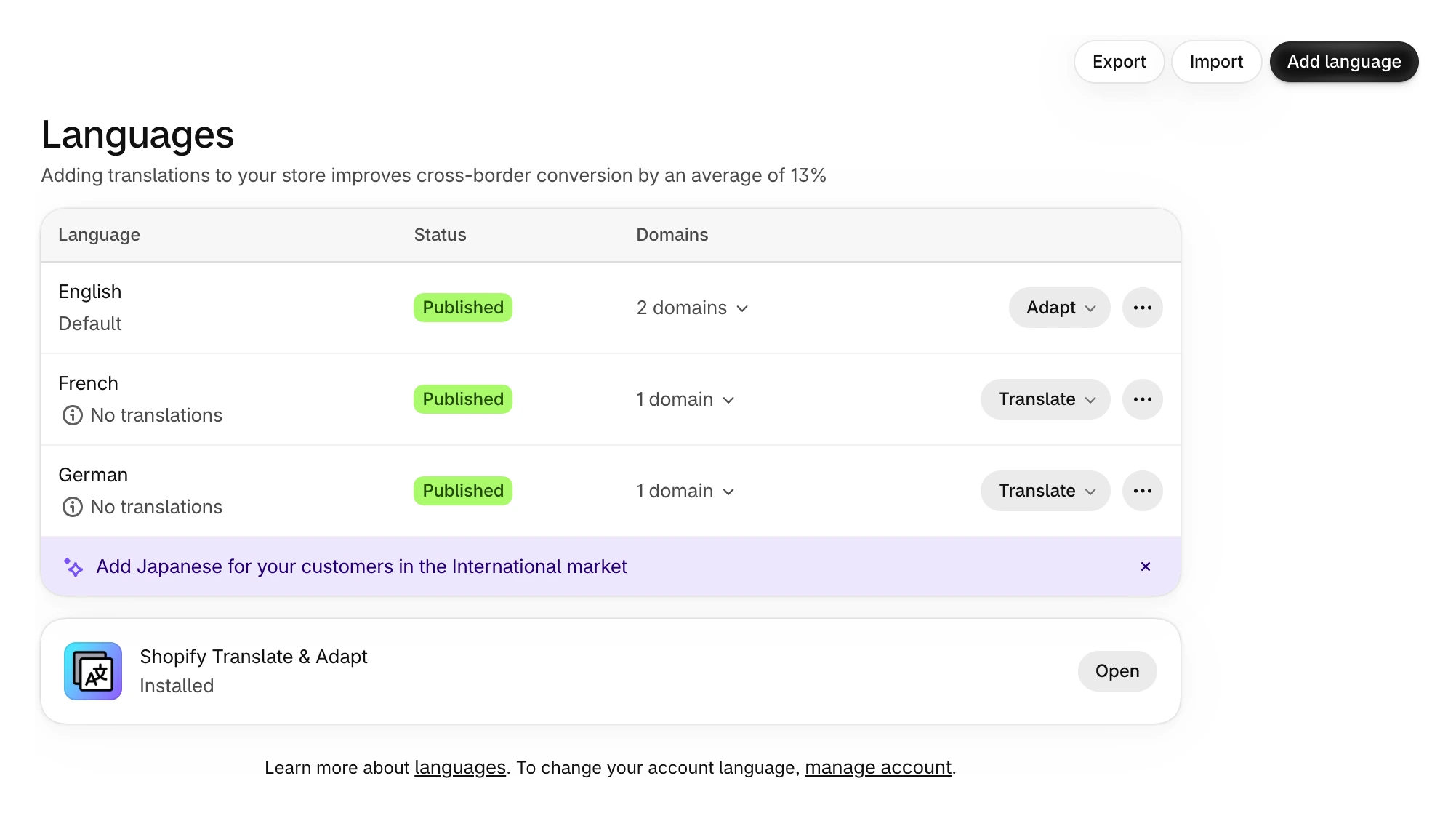Select the English language name

point(89,292)
